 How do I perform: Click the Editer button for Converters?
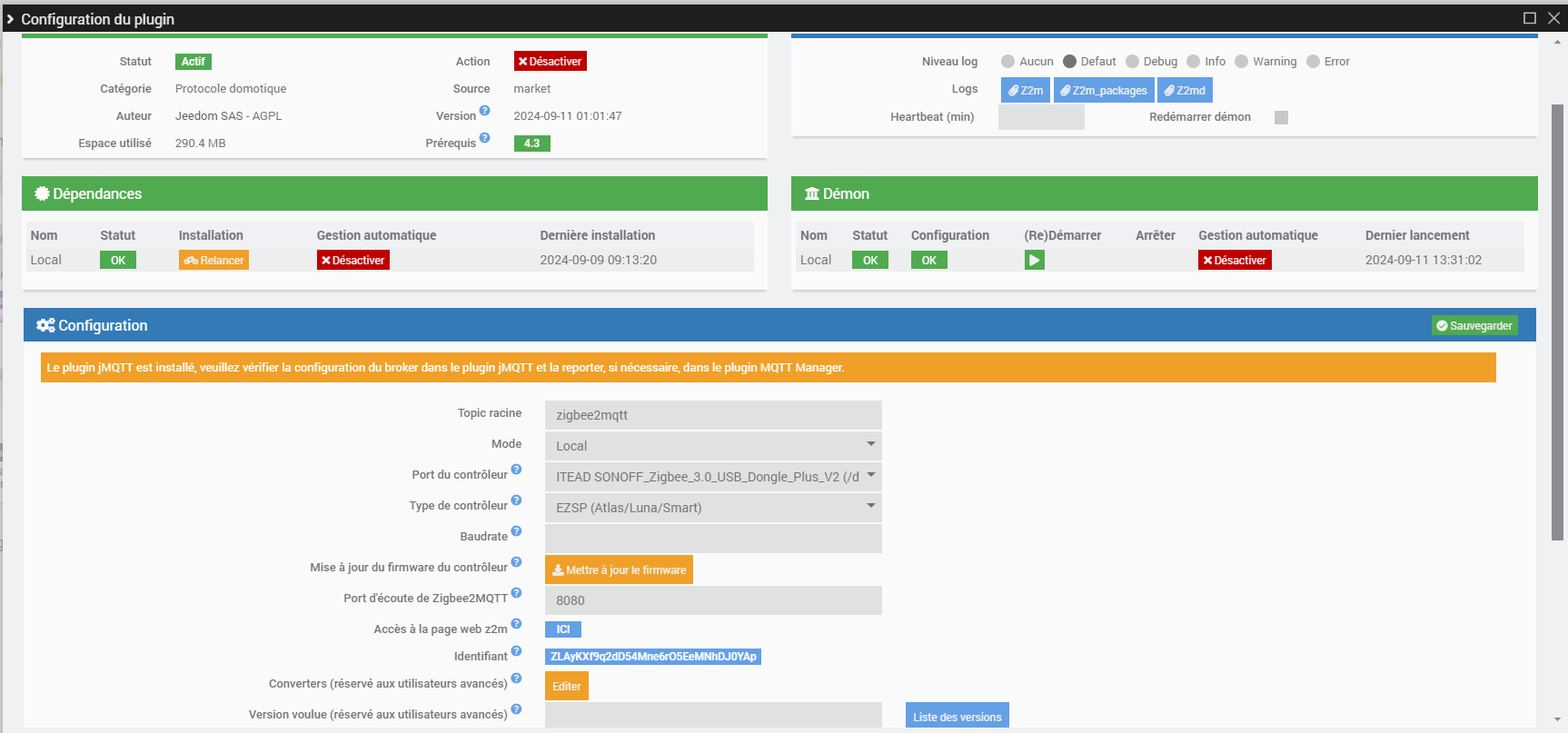(x=567, y=686)
